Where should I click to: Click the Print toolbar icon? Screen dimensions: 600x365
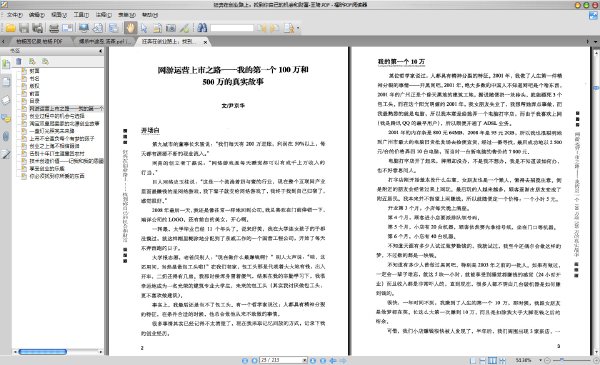point(54,28)
